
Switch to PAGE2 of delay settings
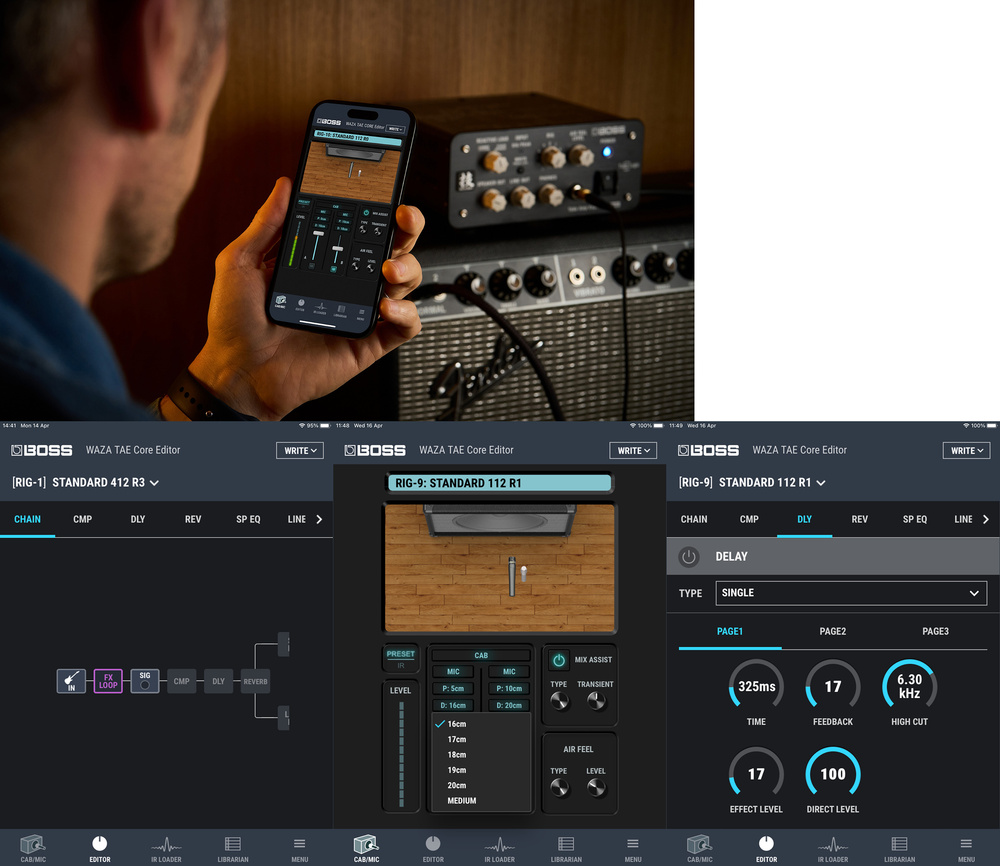coord(832,631)
